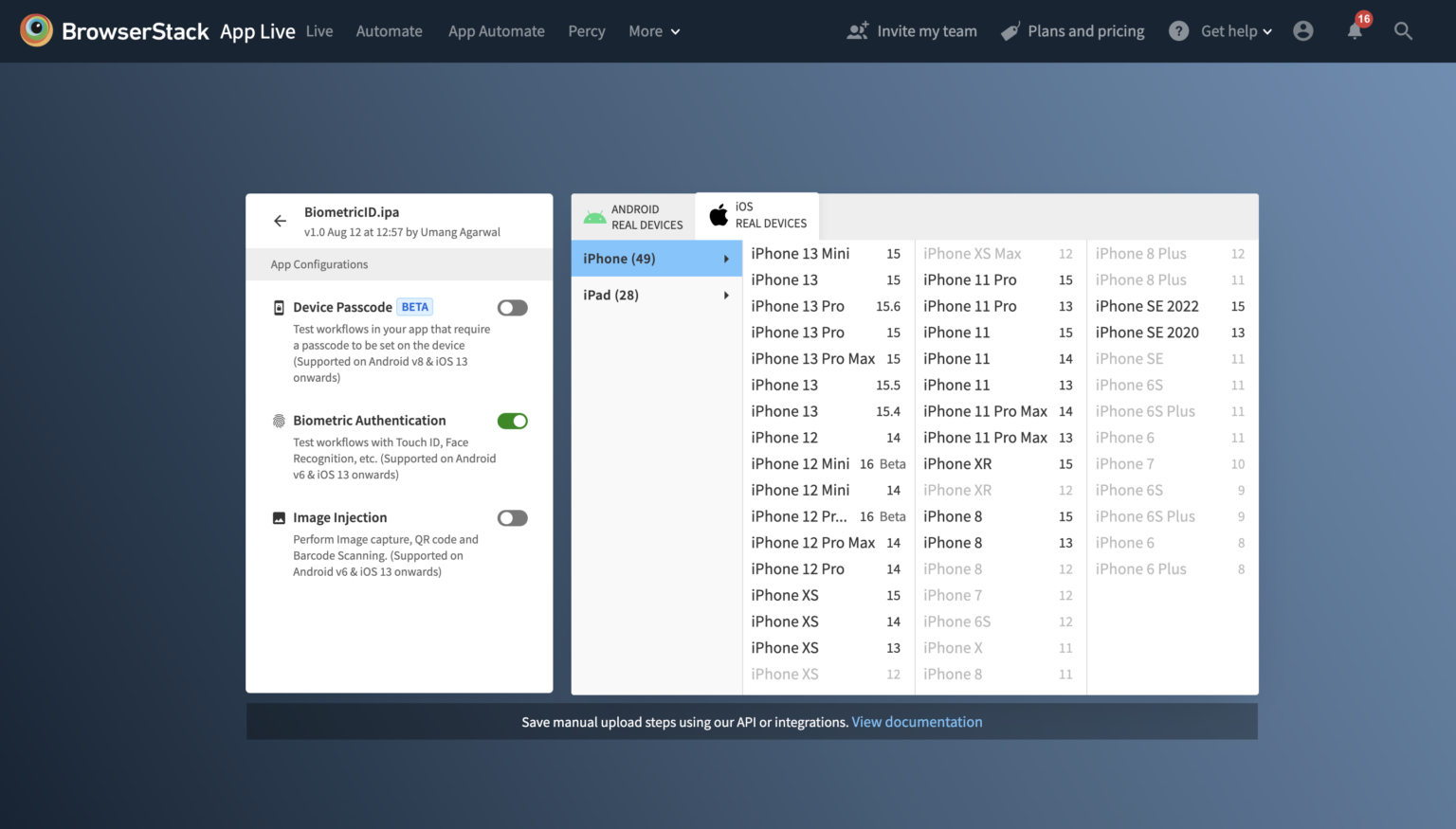Select iPhone 13 Pro Max with iOS 15
The height and width of the screenshot is (829, 1456).
click(825, 359)
